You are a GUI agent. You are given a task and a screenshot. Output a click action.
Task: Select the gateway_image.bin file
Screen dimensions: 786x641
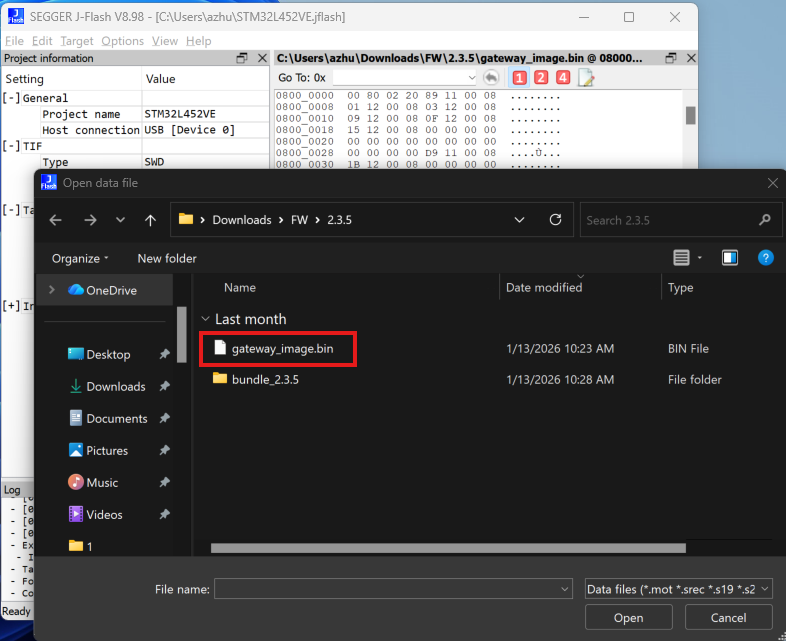tap(282, 348)
